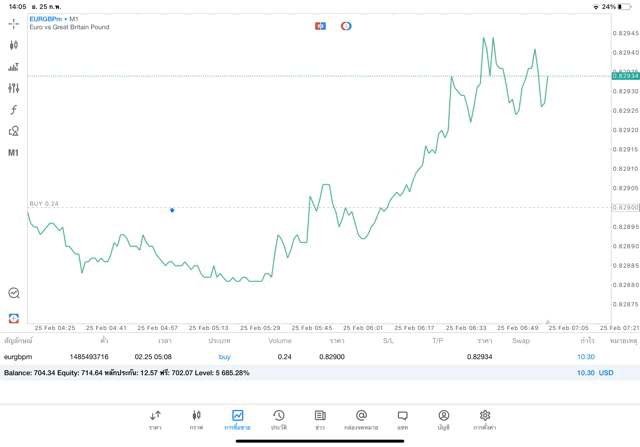
Task: Open the mailbox @ tab
Action: click(x=361, y=420)
